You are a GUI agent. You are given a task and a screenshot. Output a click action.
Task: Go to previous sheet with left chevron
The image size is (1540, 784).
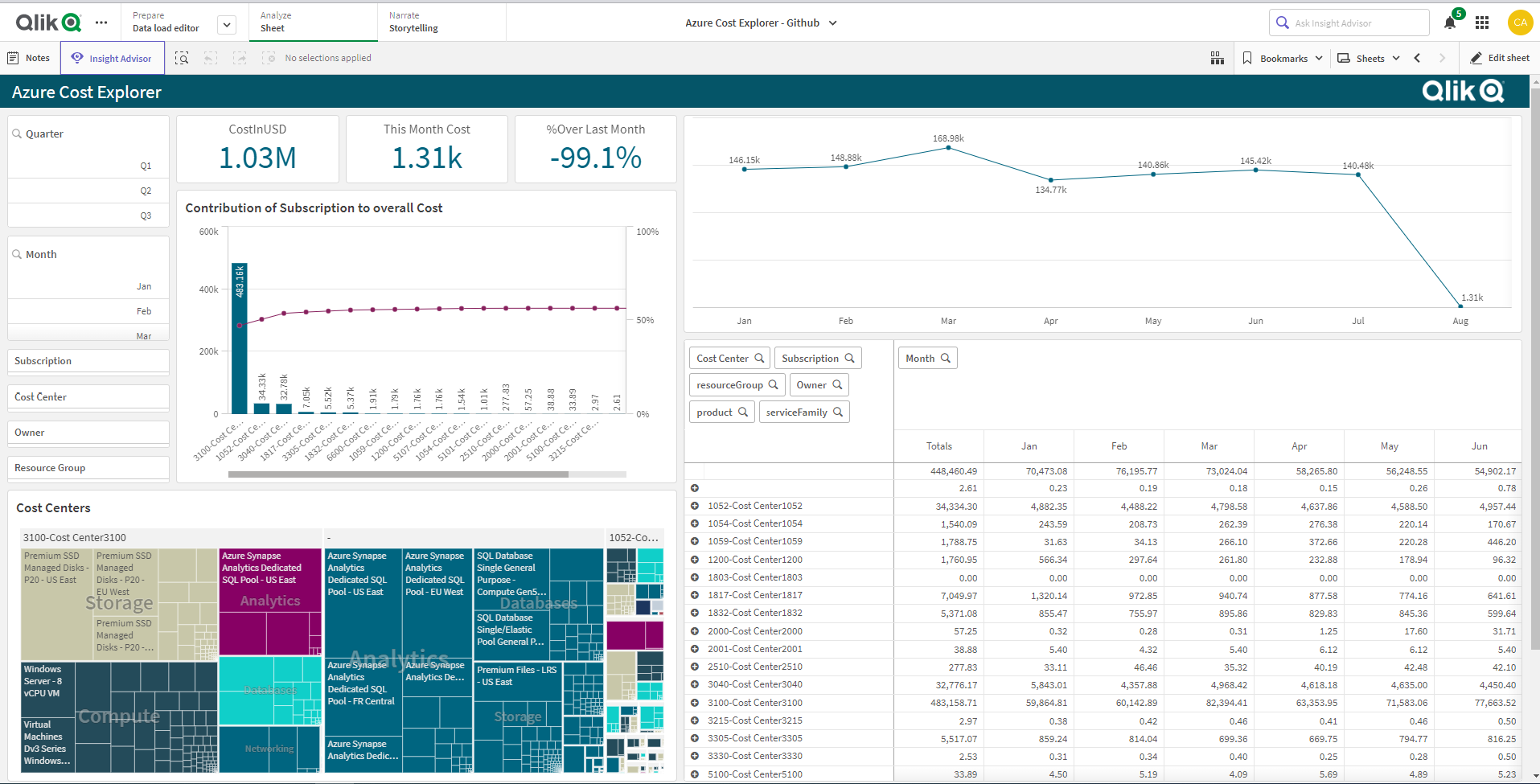click(x=1416, y=57)
